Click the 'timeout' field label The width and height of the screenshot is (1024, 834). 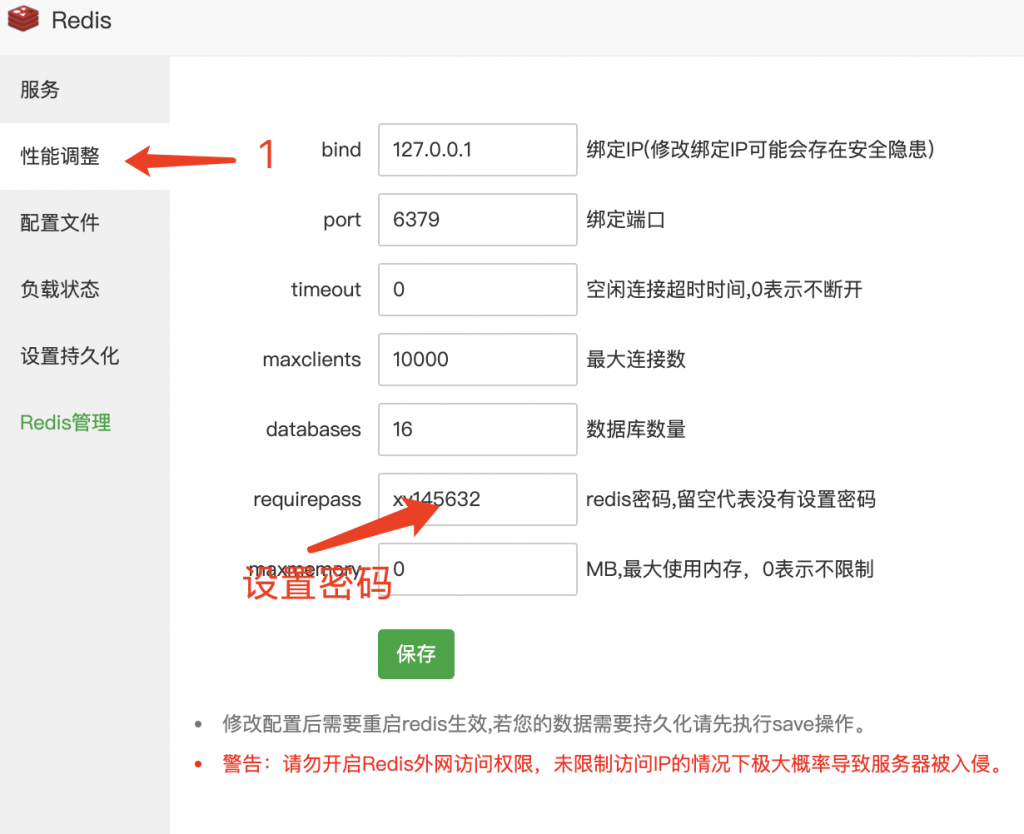(326, 289)
